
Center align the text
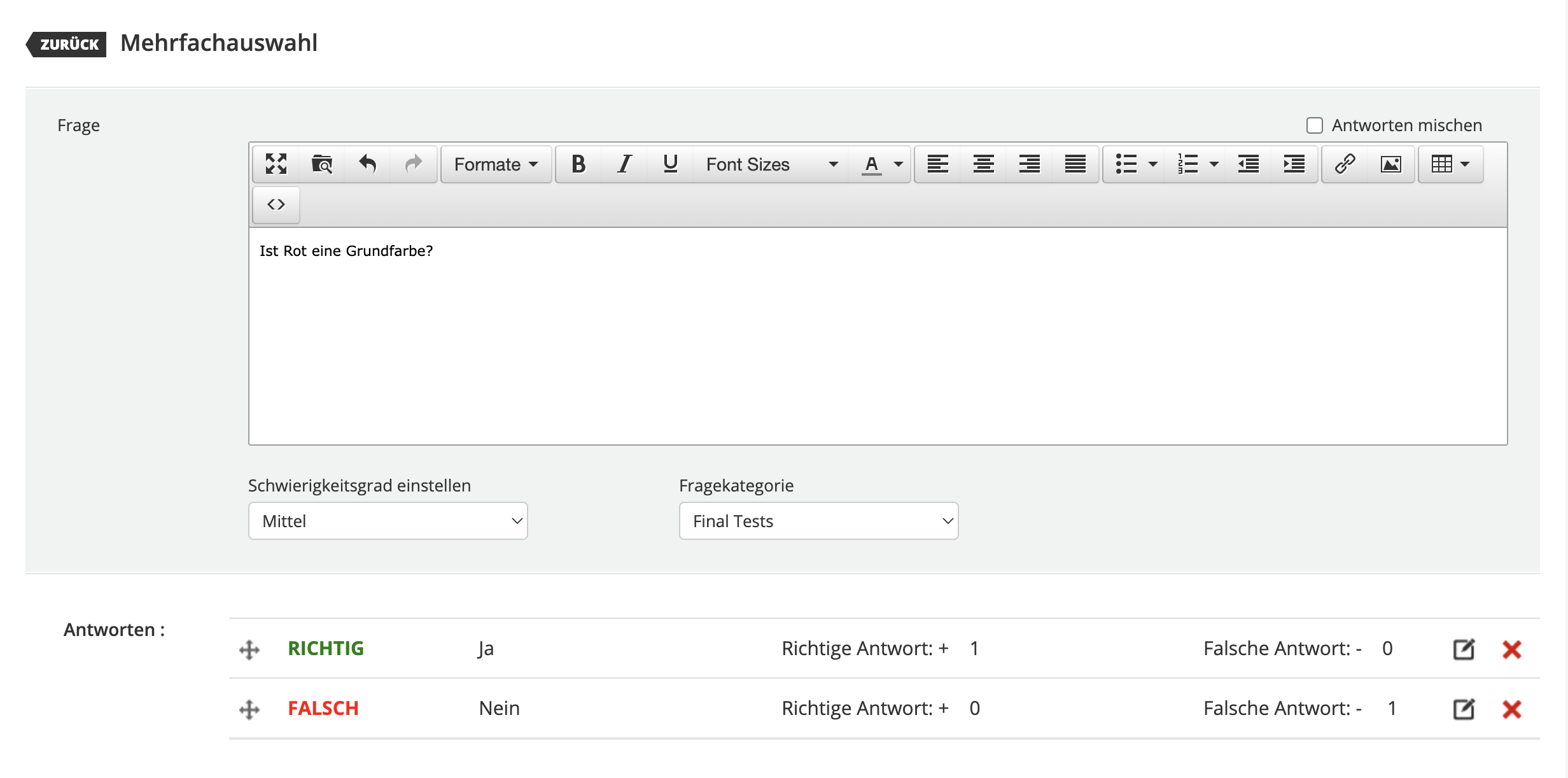click(983, 164)
